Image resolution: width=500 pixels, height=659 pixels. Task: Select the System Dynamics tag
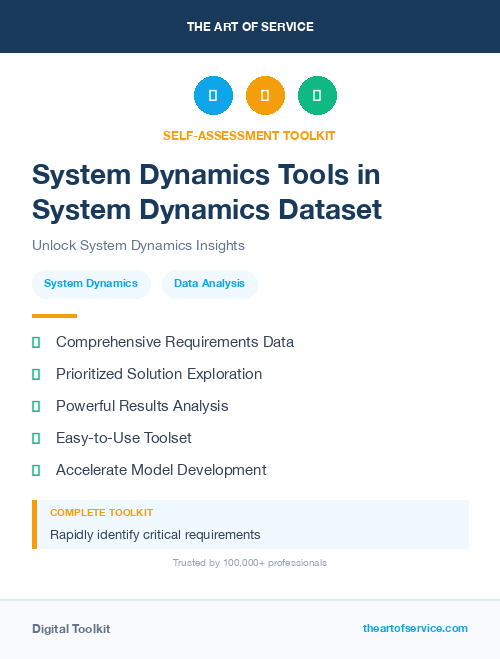[91, 284]
